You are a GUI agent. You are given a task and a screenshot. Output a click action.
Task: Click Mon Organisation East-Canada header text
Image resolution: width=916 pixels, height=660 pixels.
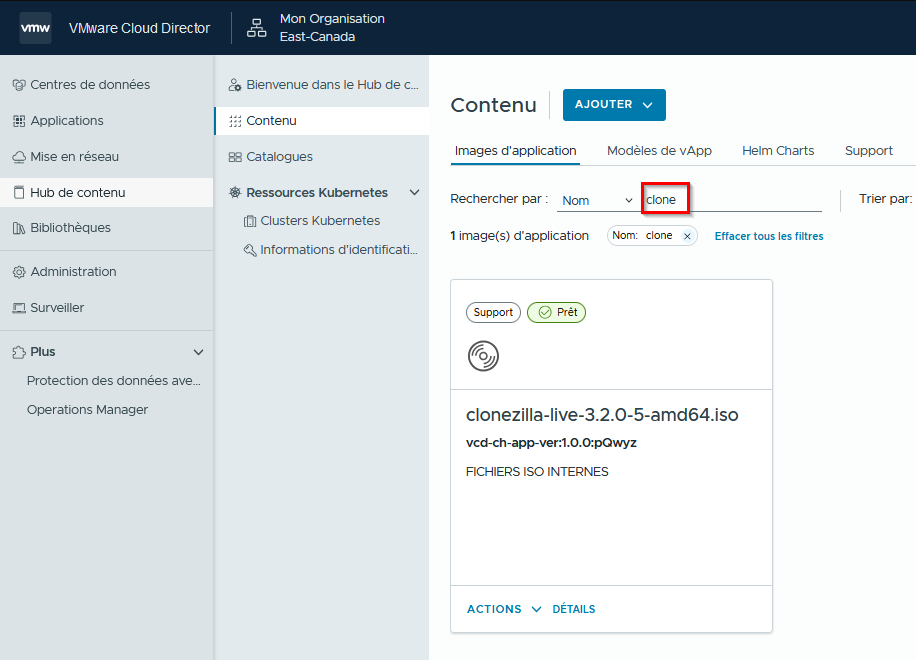[332, 27]
